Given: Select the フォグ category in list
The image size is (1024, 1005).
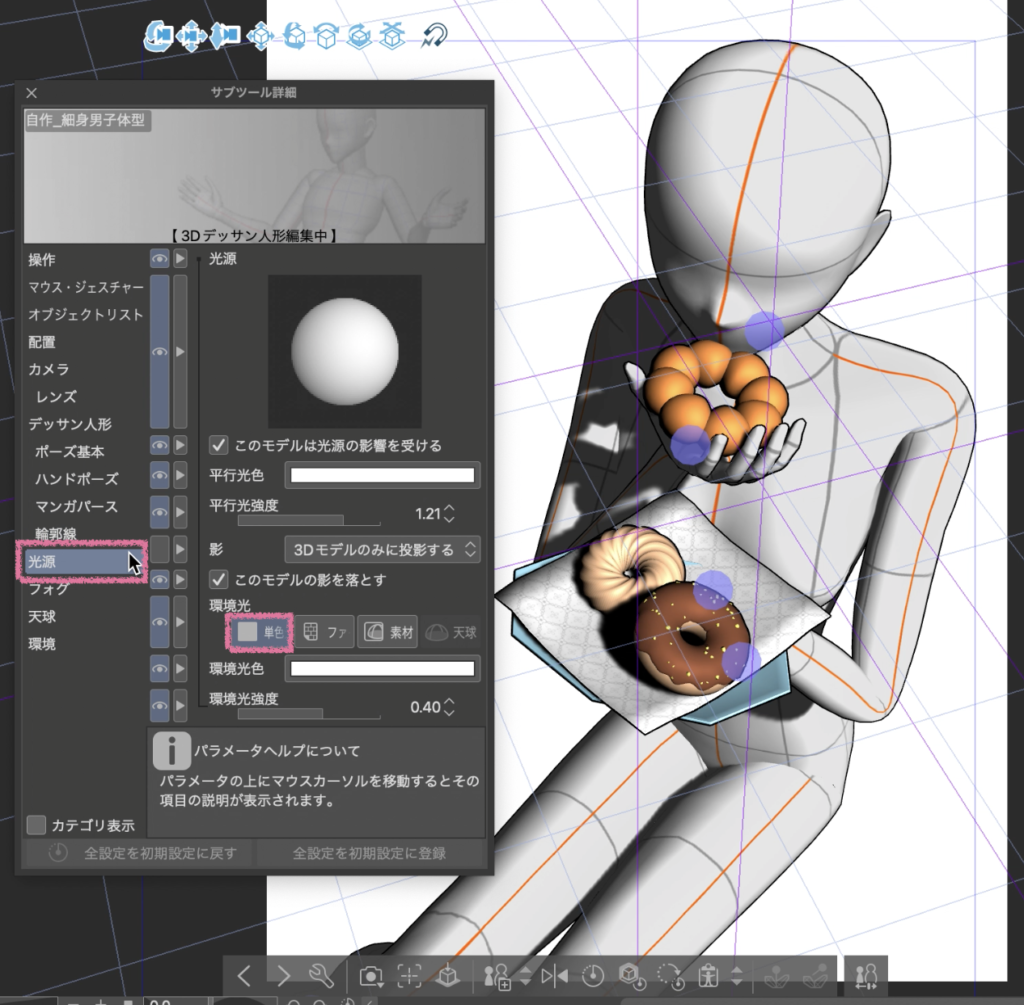Looking at the screenshot, I should pos(49,589).
